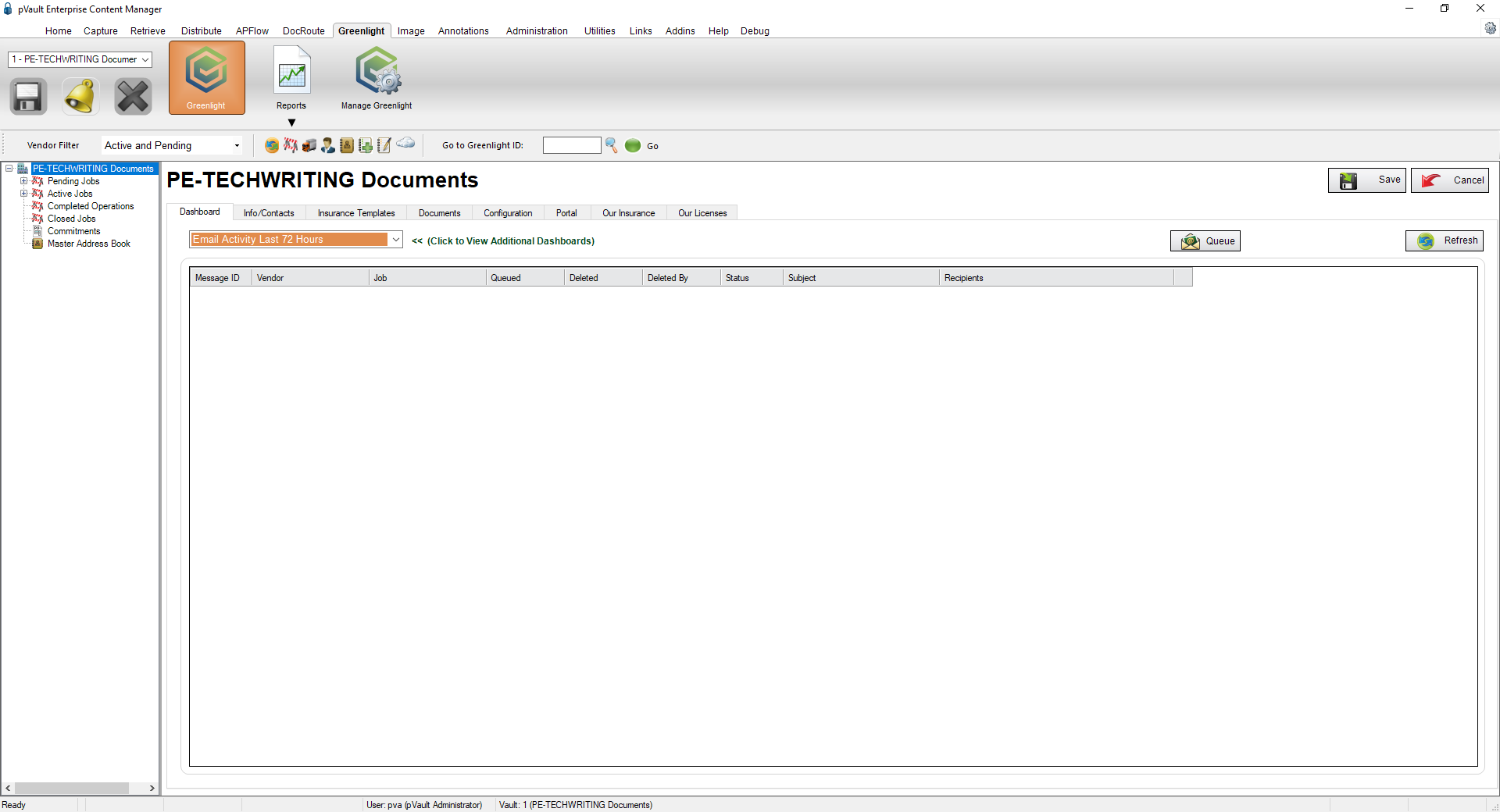This screenshot has height=812, width=1500.
Task: Click the tree panel horizontal scrollbar
Action: [x=72, y=789]
